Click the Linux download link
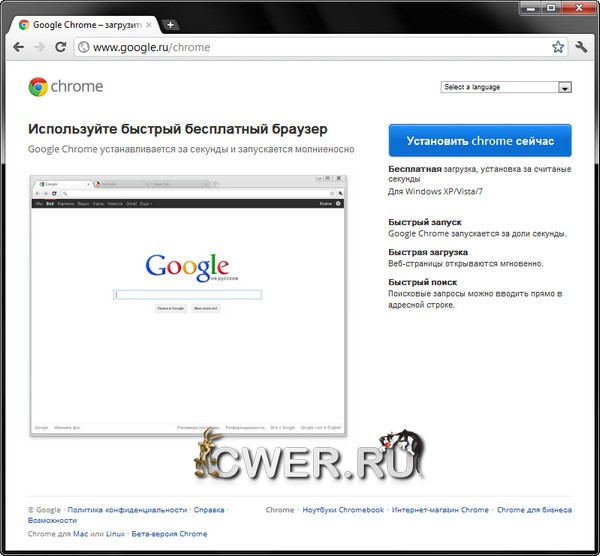 pyautogui.click(x=118, y=534)
